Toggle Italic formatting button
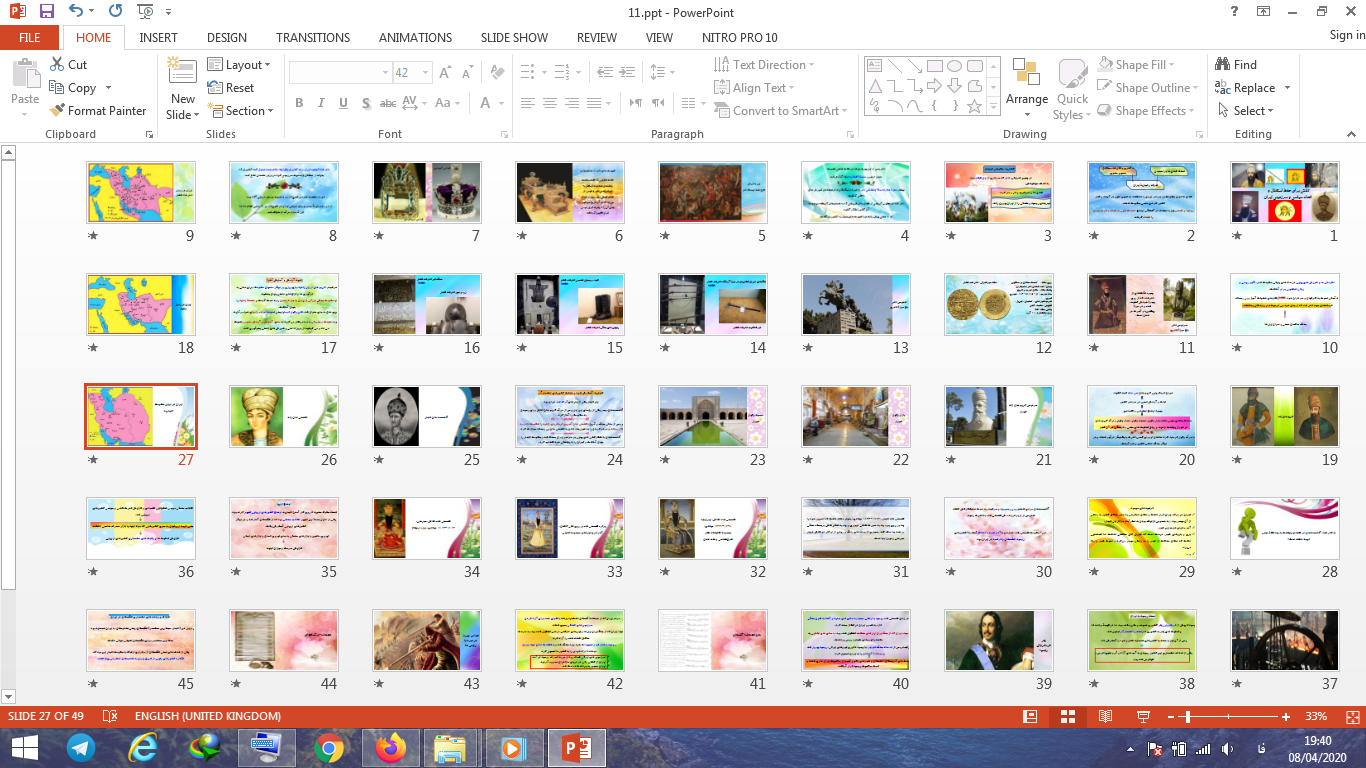 click(x=321, y=103)
